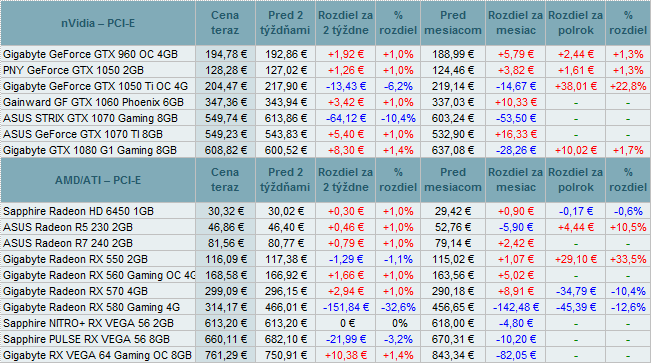Select ASUS GeForce GTX 1070 TI 8GB
Viewport: 651px width, 363px height.
point(83,134)
